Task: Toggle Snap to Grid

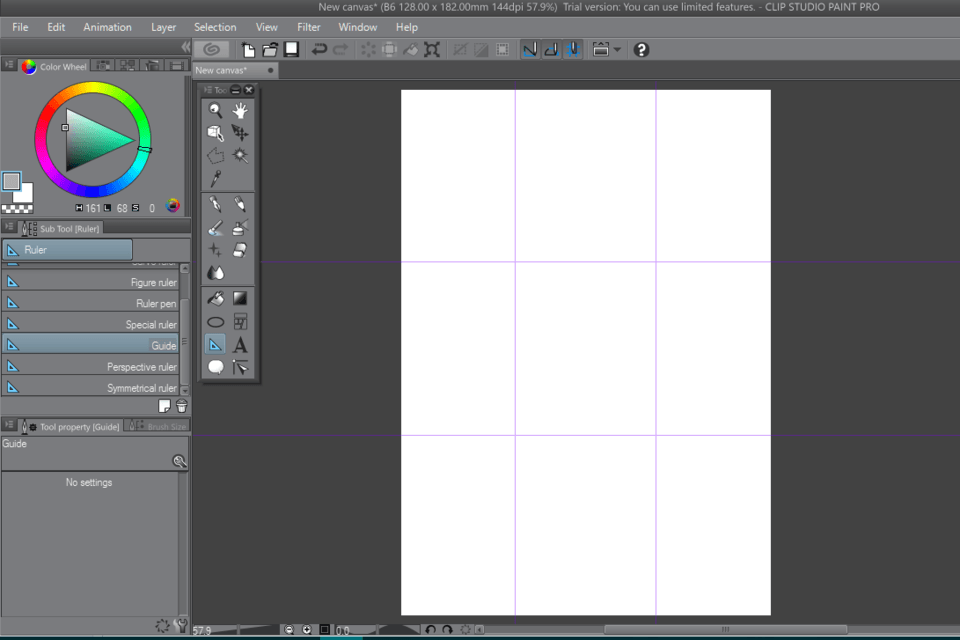Action: (573, 49)
